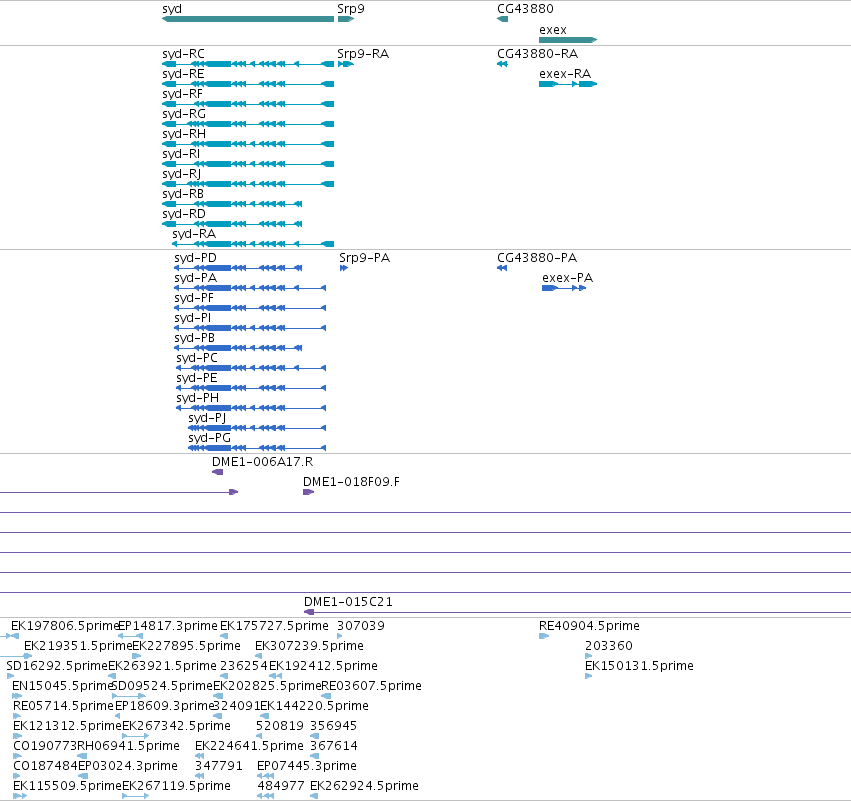Select the DME1-006A17.R clone end

pos(218,472)
